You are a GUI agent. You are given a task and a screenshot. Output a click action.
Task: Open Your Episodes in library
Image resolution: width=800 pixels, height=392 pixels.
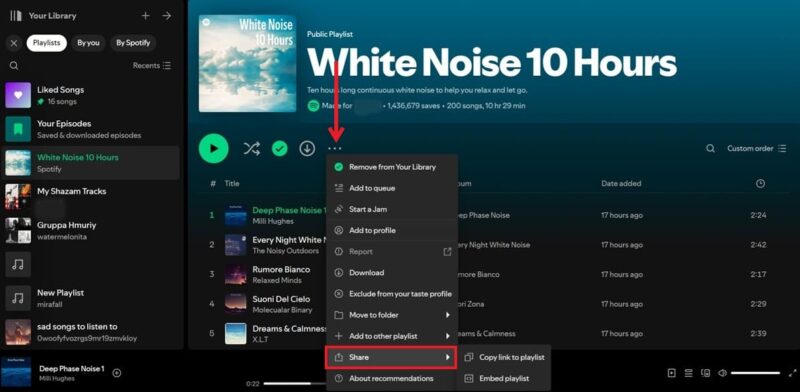pyautogui.click(x=91, y=129)
